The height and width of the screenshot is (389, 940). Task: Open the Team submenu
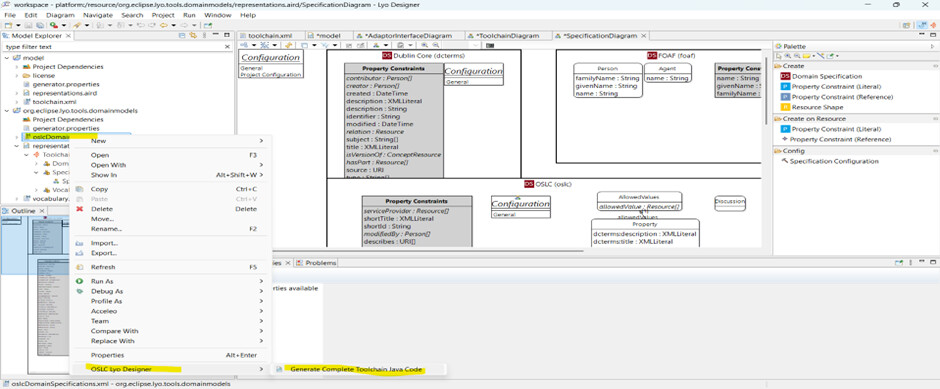click(171, 321)
